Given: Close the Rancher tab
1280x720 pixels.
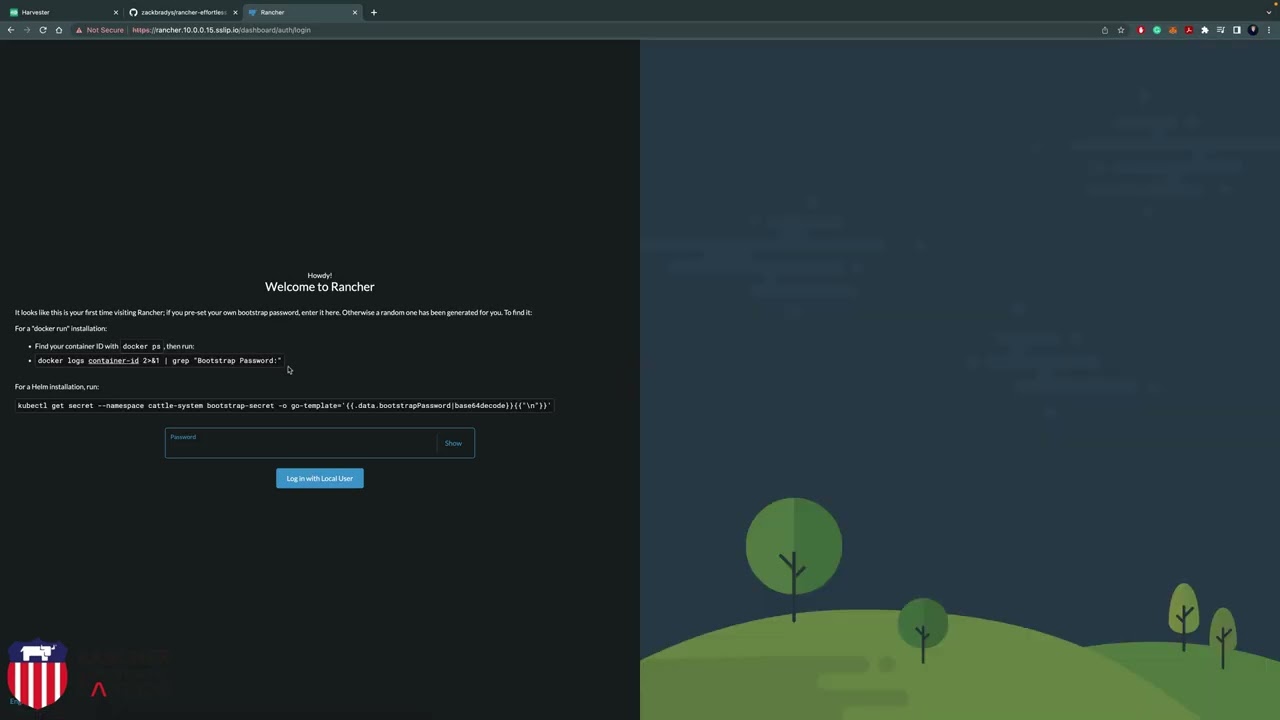Looking at the screenshot, I should pyautogui.click(x=355, y=13).
